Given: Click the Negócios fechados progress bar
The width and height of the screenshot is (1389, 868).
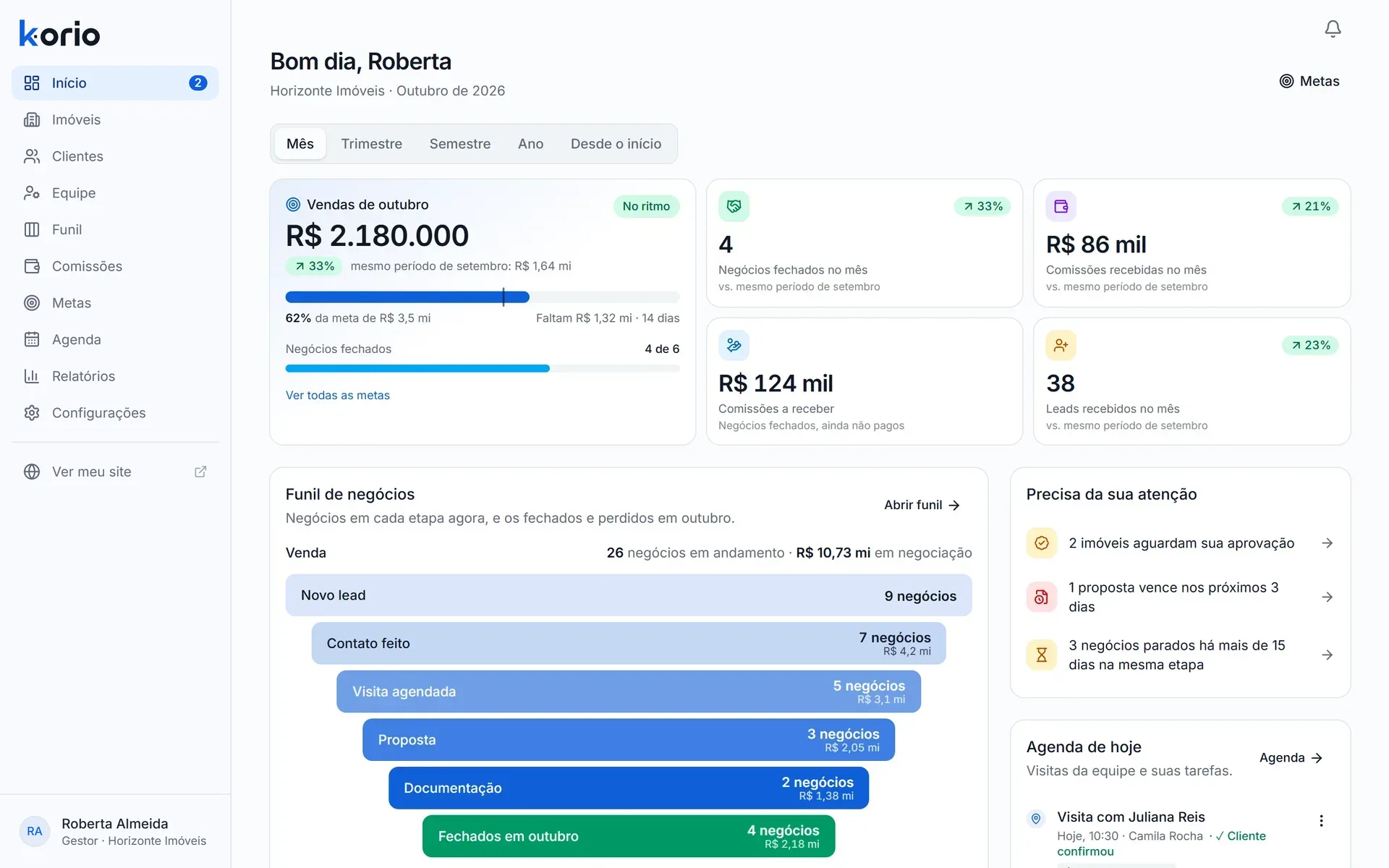Looking at the screenshot, I should click(483, 368).
